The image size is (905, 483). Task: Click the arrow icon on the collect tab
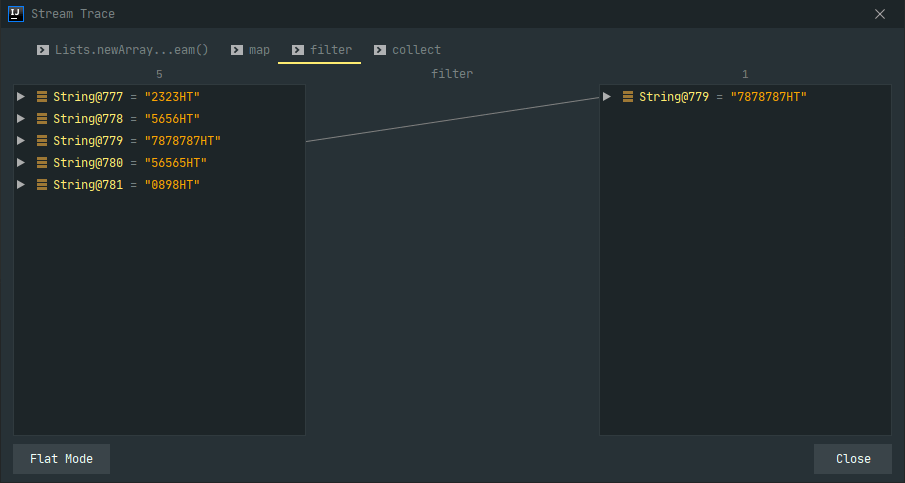pyautogui.click(x=379, y=50)
